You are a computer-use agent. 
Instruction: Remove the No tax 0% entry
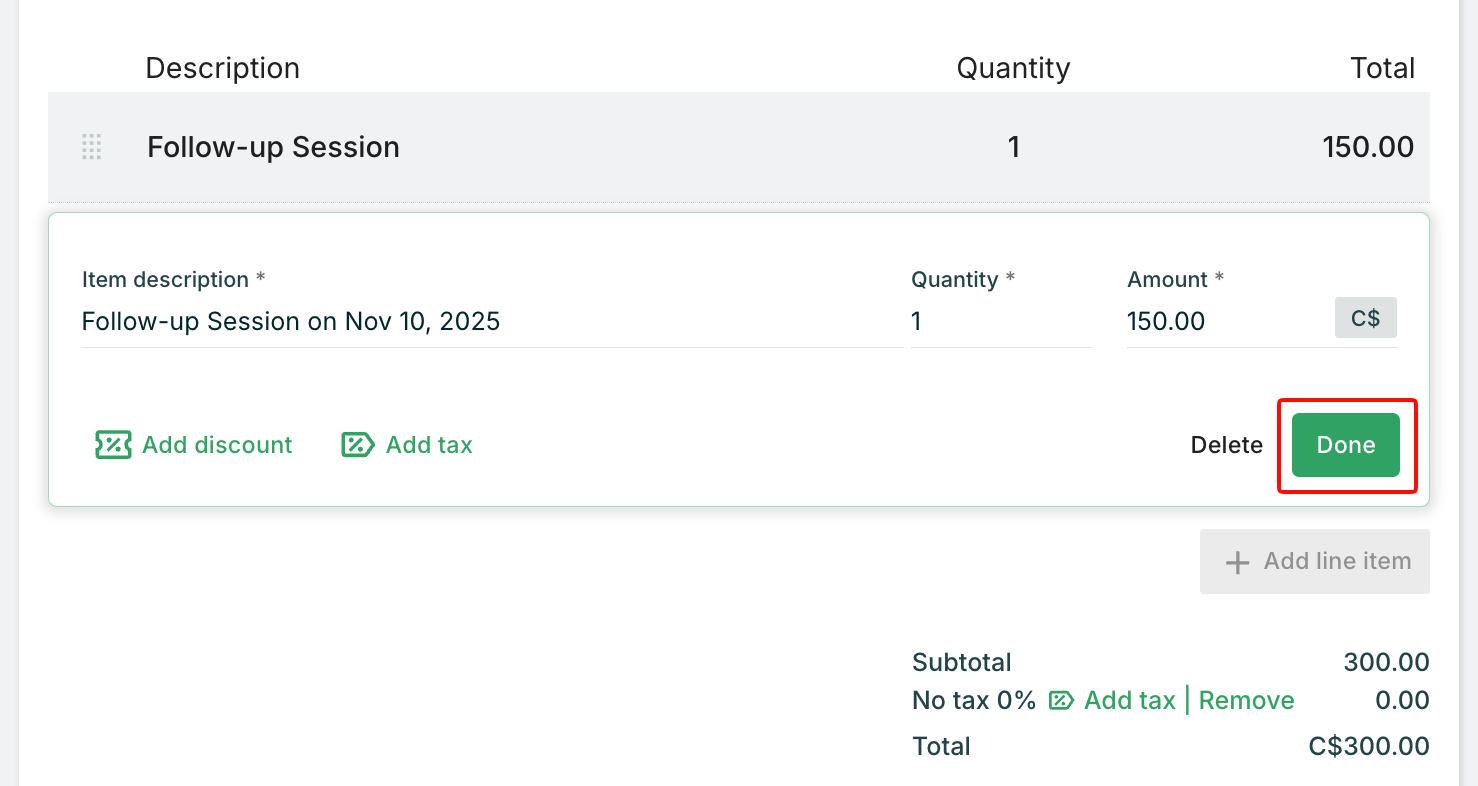[x=1246, y=701]
